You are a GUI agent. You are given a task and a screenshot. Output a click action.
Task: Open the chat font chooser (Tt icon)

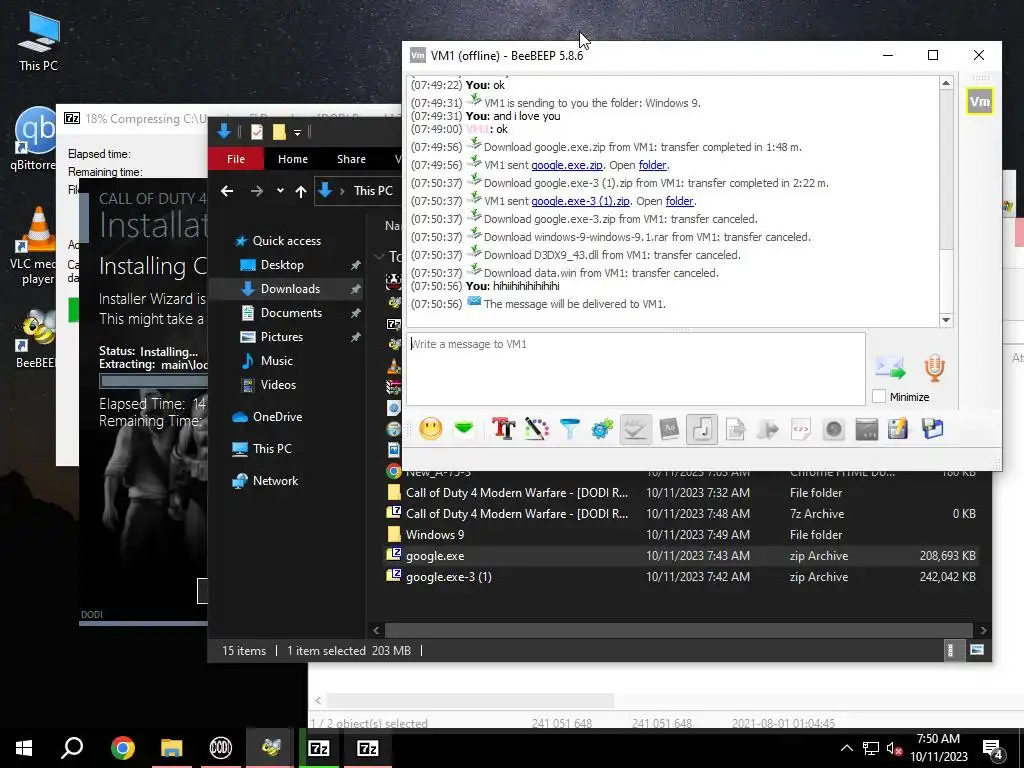coord(504,429)
